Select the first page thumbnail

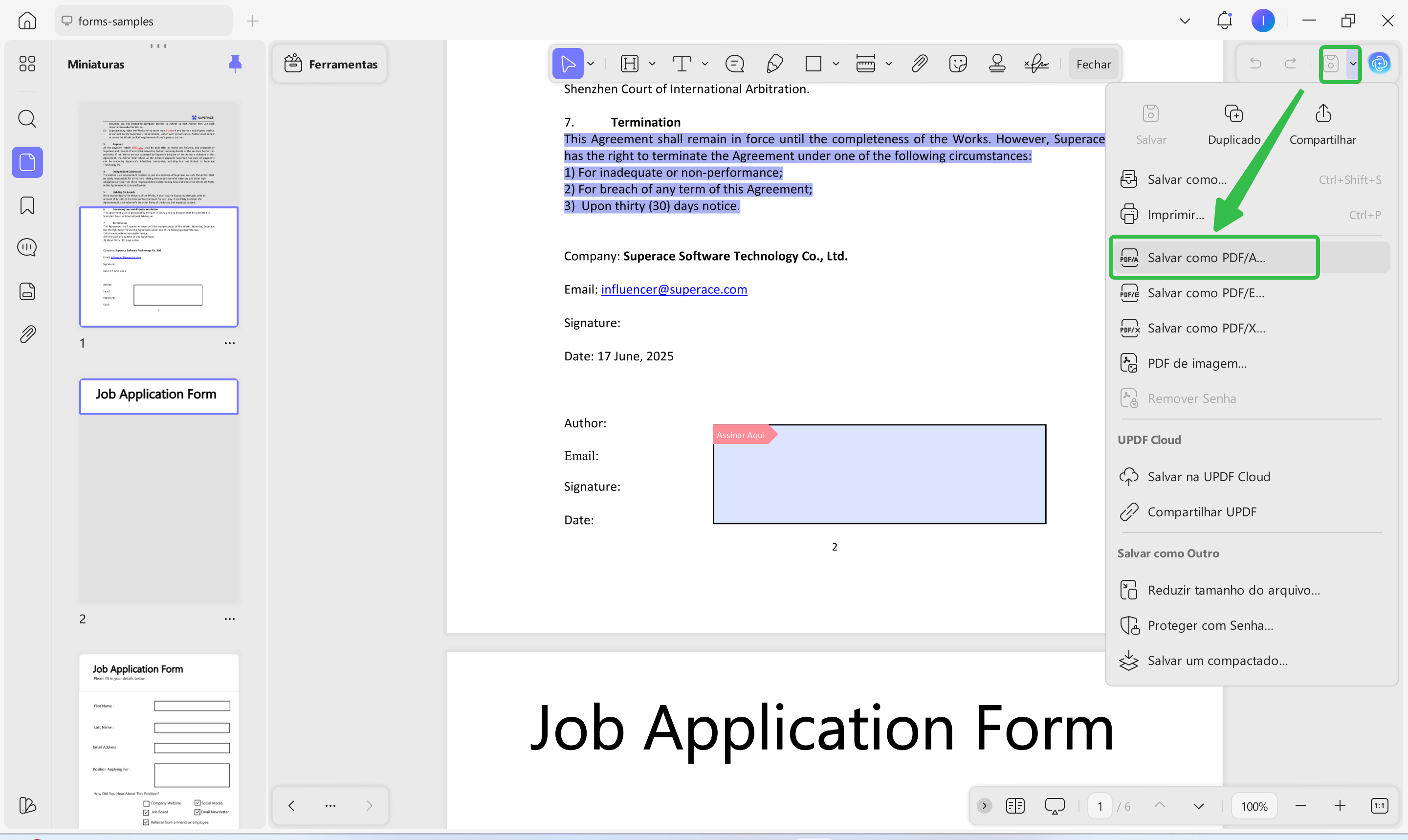coord(158,215)
